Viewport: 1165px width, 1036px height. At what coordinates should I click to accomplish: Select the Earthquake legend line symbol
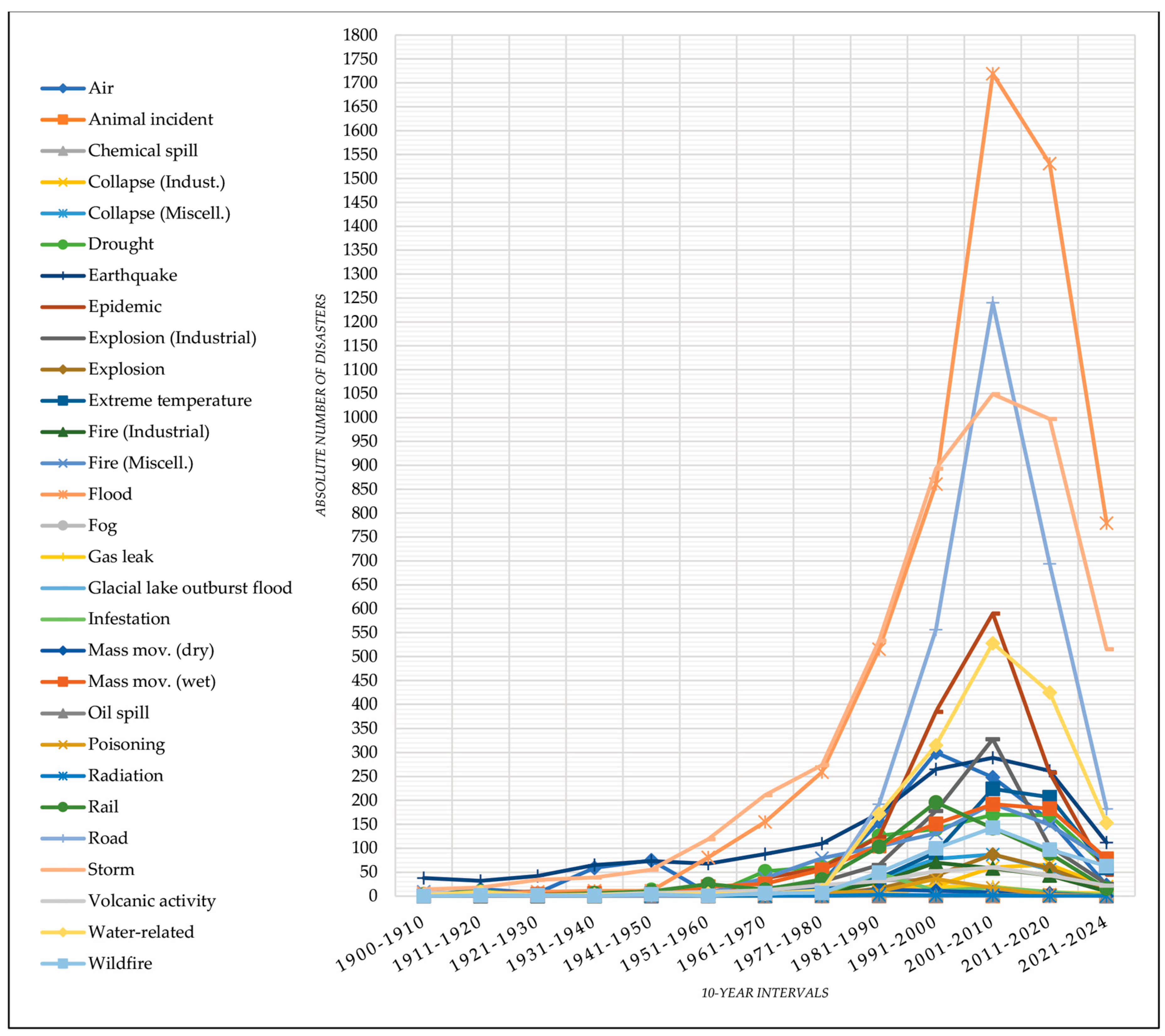[x=63, y=275]
